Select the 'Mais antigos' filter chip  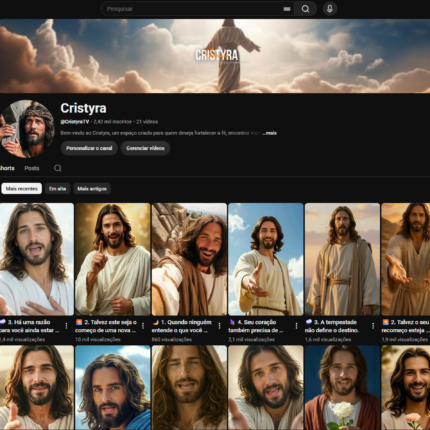coord(92,189)
